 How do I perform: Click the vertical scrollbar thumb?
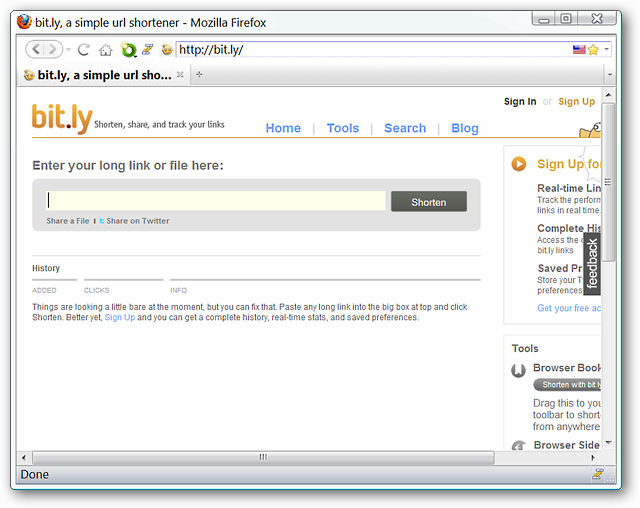tap(609, 182)
